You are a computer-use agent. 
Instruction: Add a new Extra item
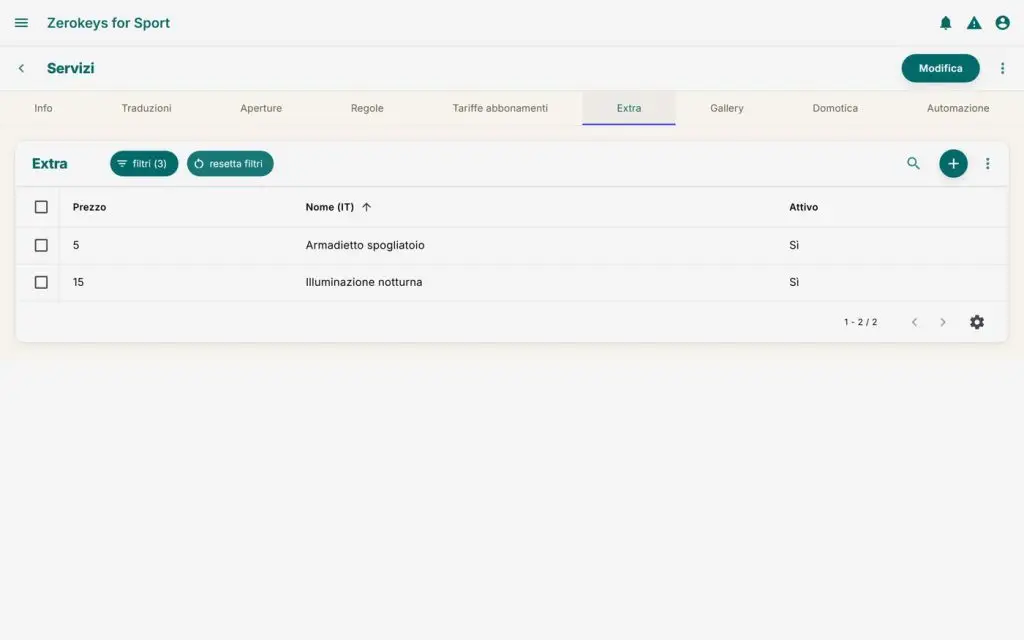coord(953,163)
